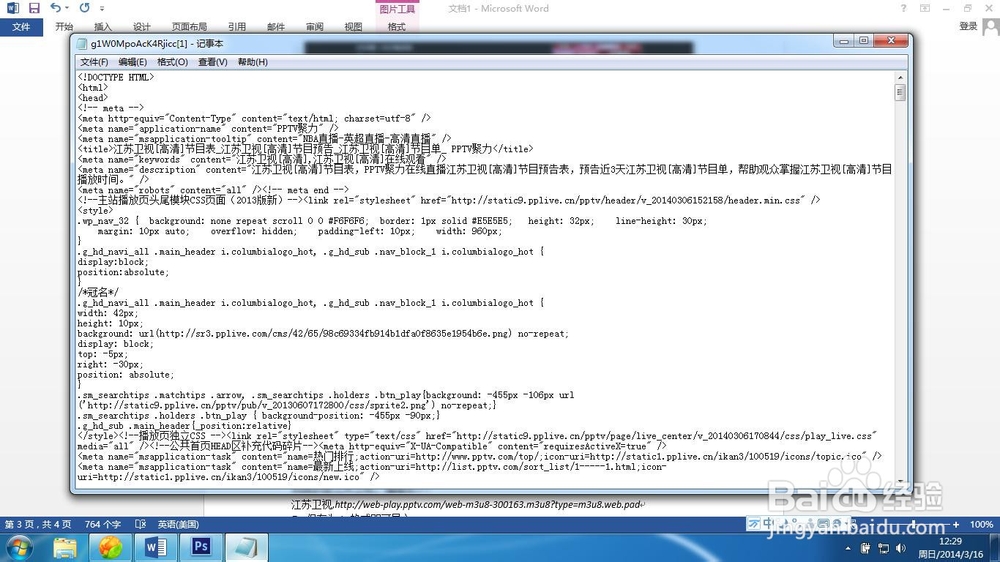This screenshot has width=1000, height=562.
Task: Click the Word save icon
Action: pyautogui.click(x=34, y=8)
